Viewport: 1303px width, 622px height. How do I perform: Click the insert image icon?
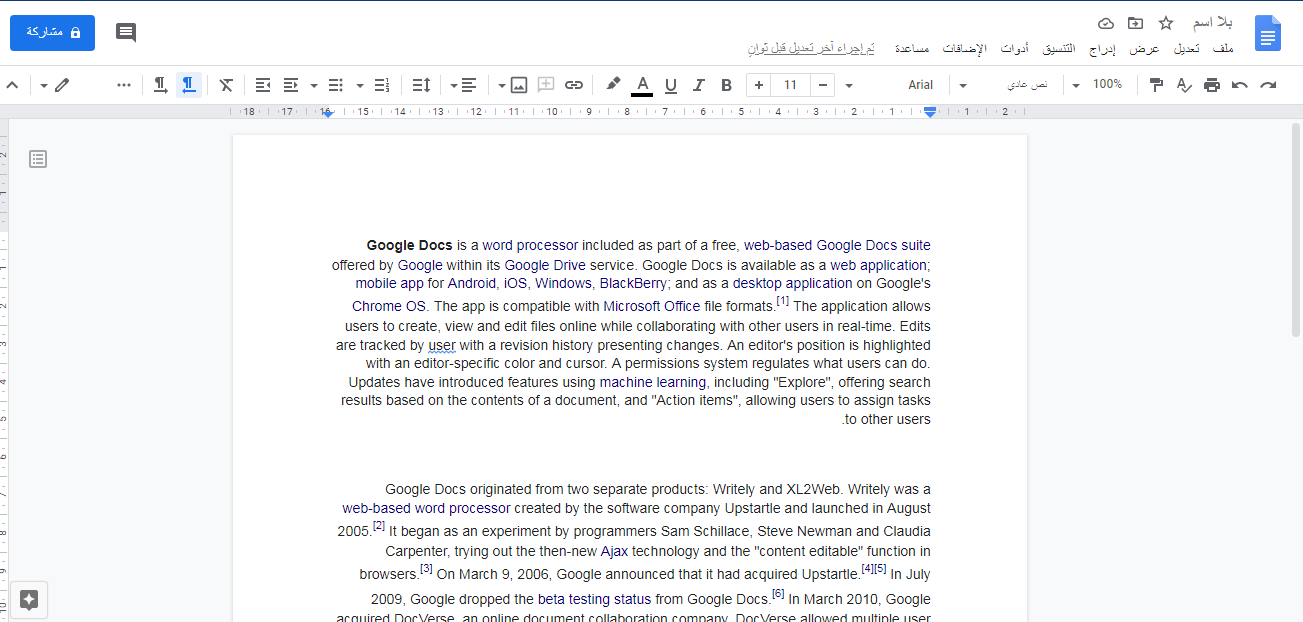(x=518, y=85)
